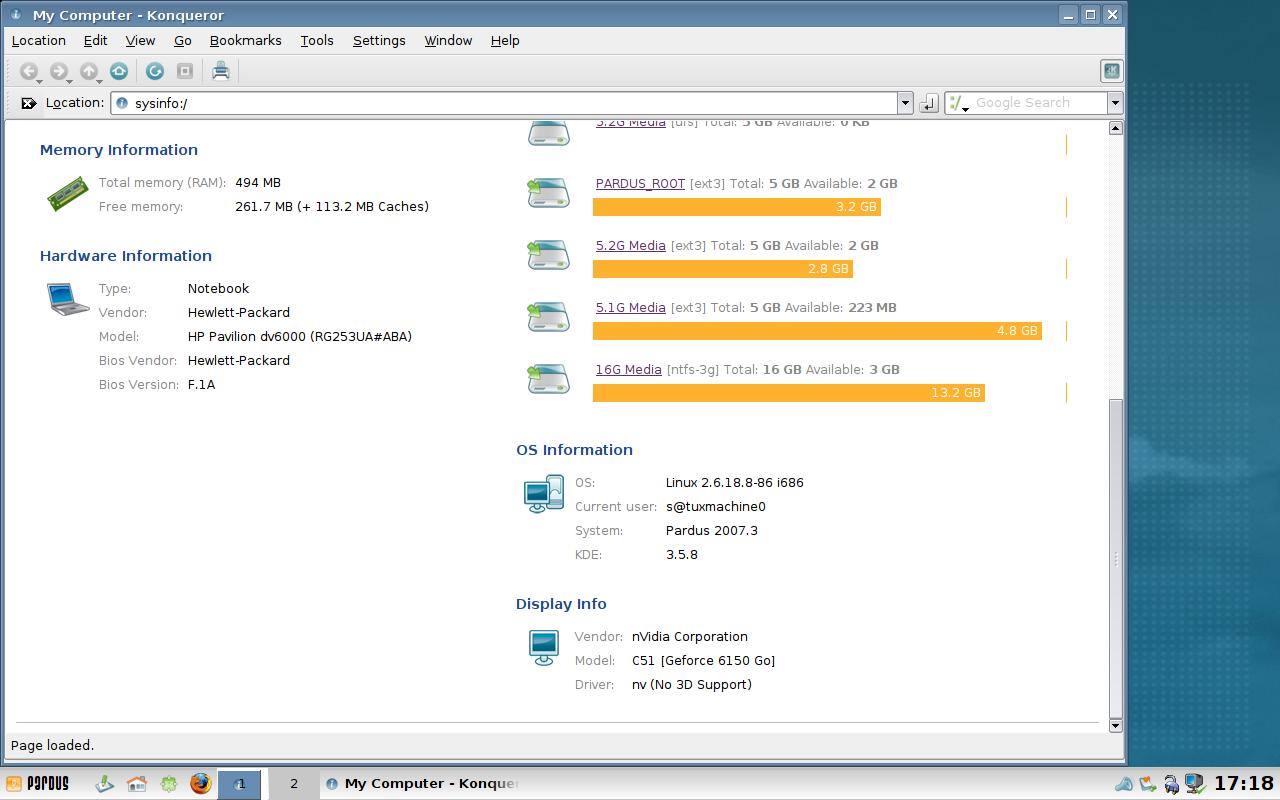Expand the Google Search dropdown arrow
1280x800 pixels.
(1114, 103)
